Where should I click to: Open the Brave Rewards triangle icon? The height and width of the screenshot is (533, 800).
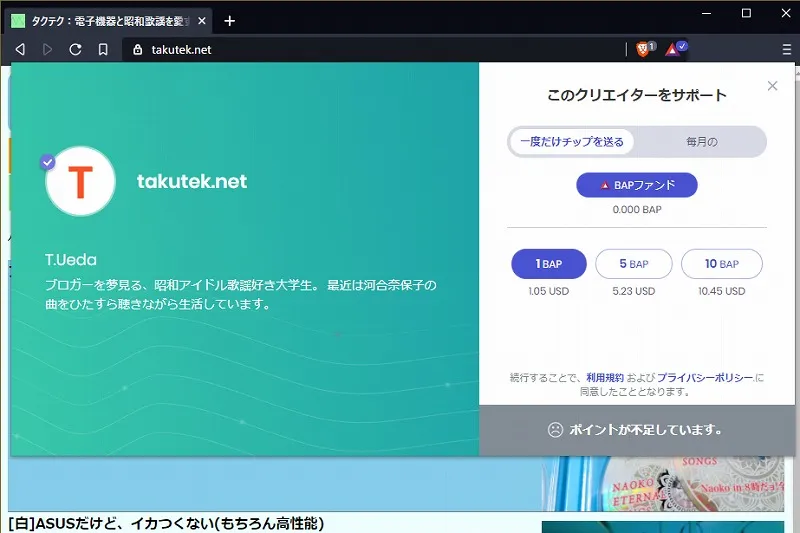674,49
